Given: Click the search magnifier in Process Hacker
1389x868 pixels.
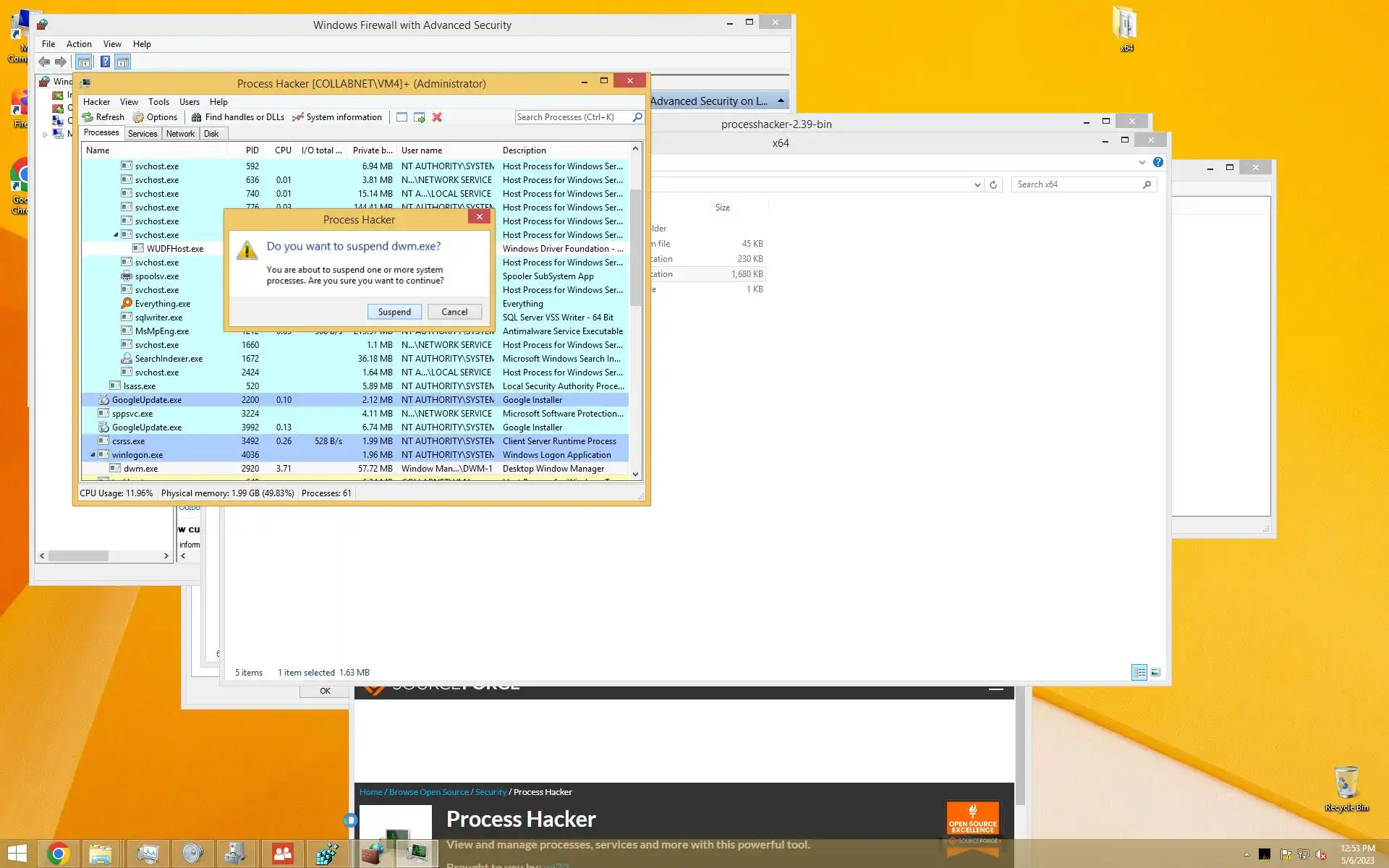Looking at the screenshot, I should tap(637, 117).
